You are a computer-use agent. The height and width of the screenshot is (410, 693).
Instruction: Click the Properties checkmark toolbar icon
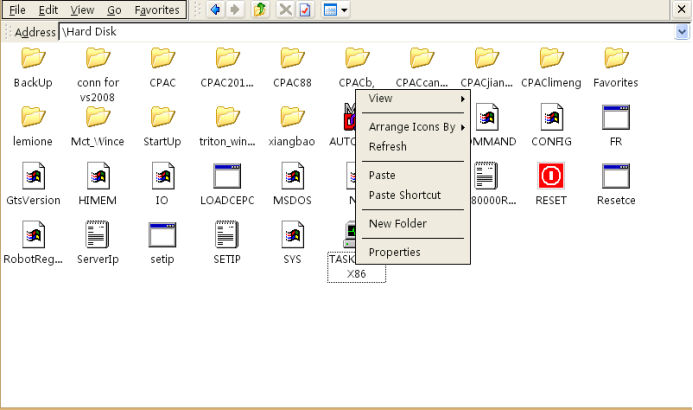click(x=305, y=9)
